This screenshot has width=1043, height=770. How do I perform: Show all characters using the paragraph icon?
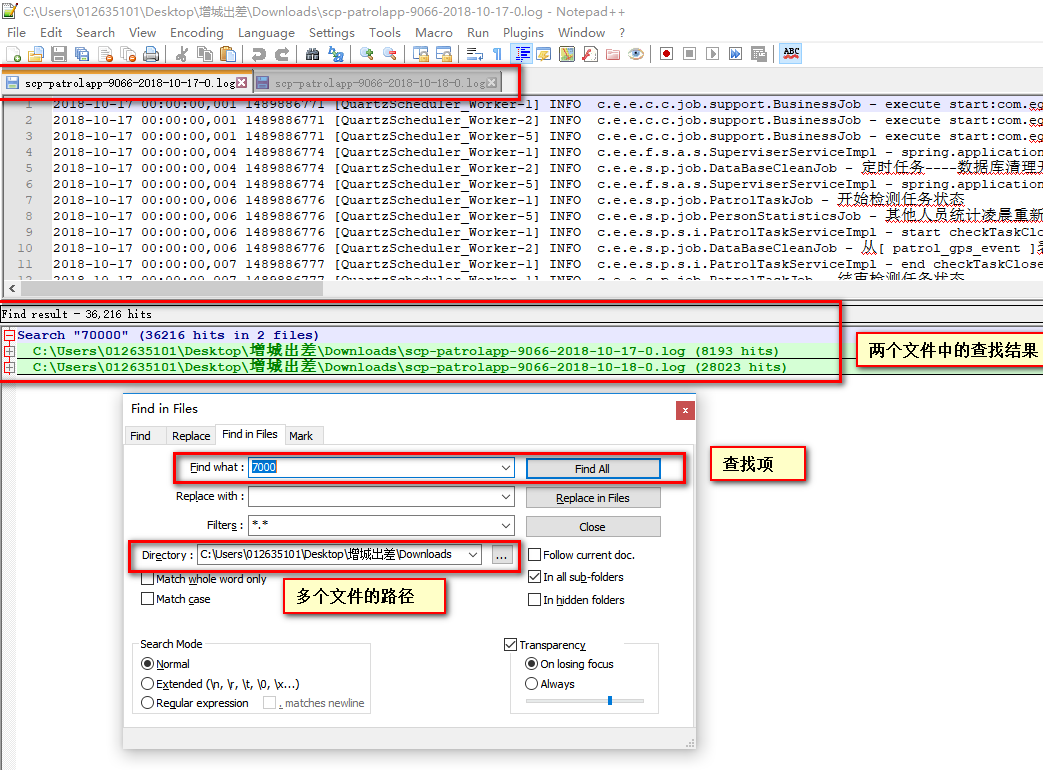[497, 54]
